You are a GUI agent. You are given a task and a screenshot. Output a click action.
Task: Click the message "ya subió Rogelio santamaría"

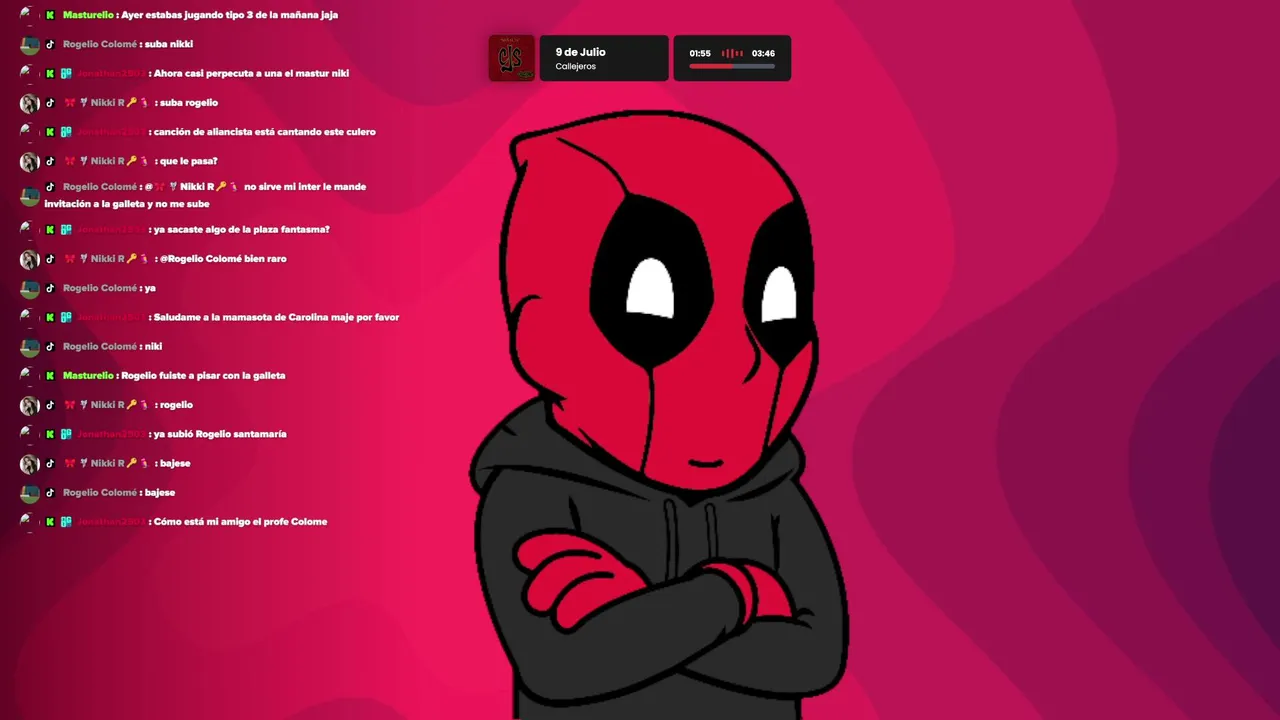(220, 434)
